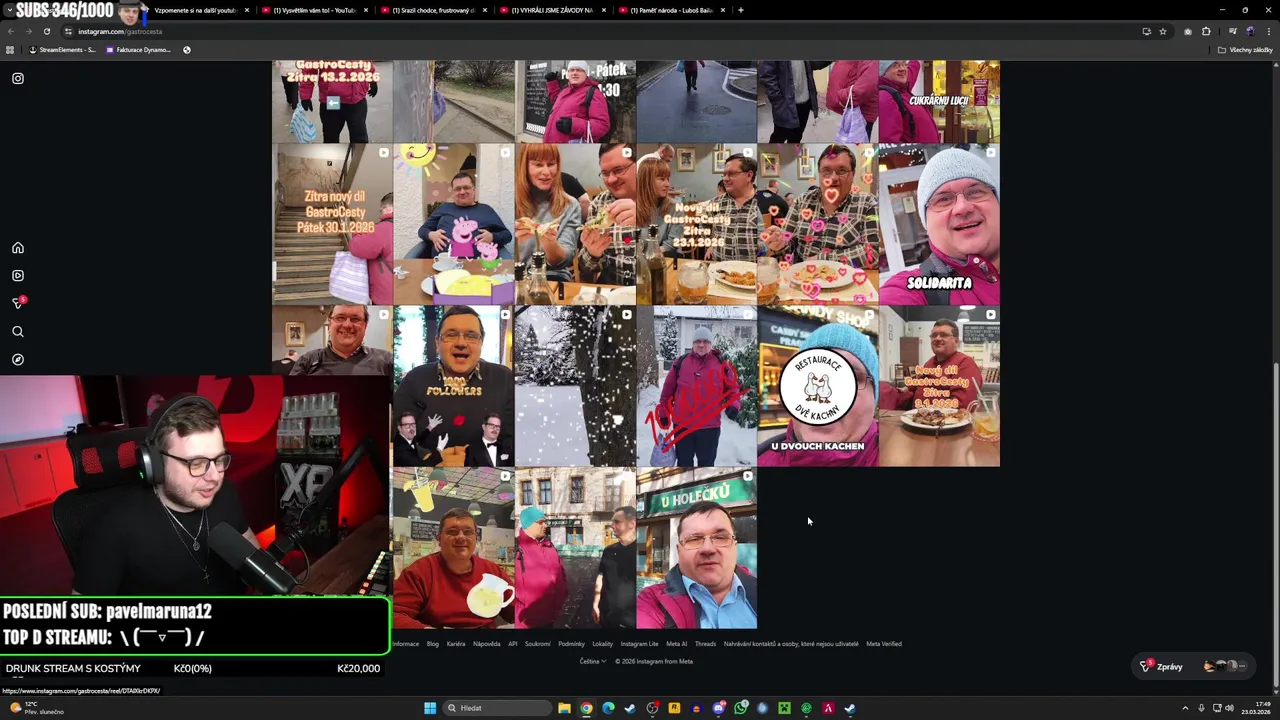This screenshot has width=1280, height=720.
Task: Open the 'U HOLEČKŮ' selfie post thumbnail
Action: tap(696, 548)
